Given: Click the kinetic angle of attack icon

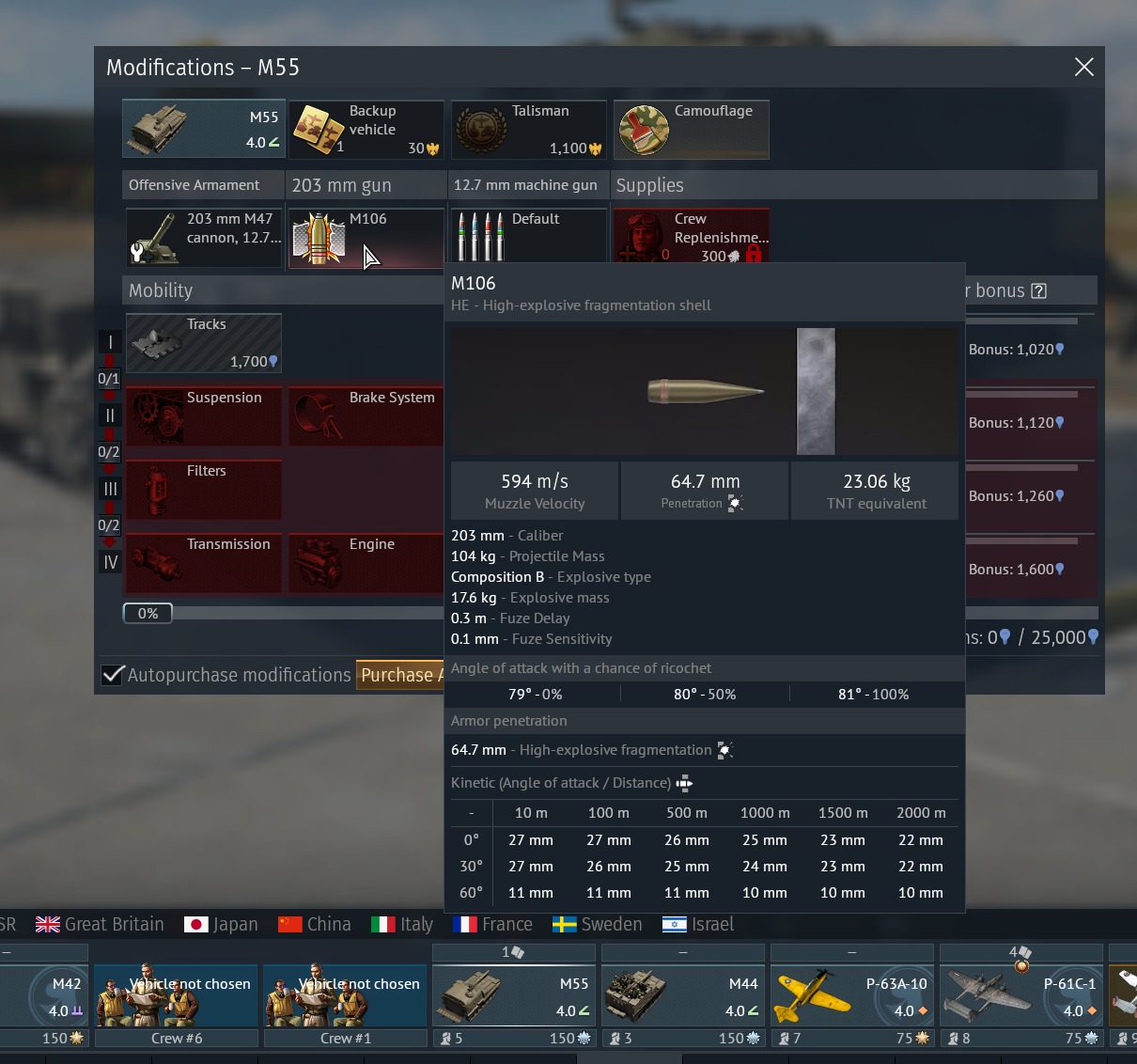Looking at the screenshot, I should click(x=684, y=783).
